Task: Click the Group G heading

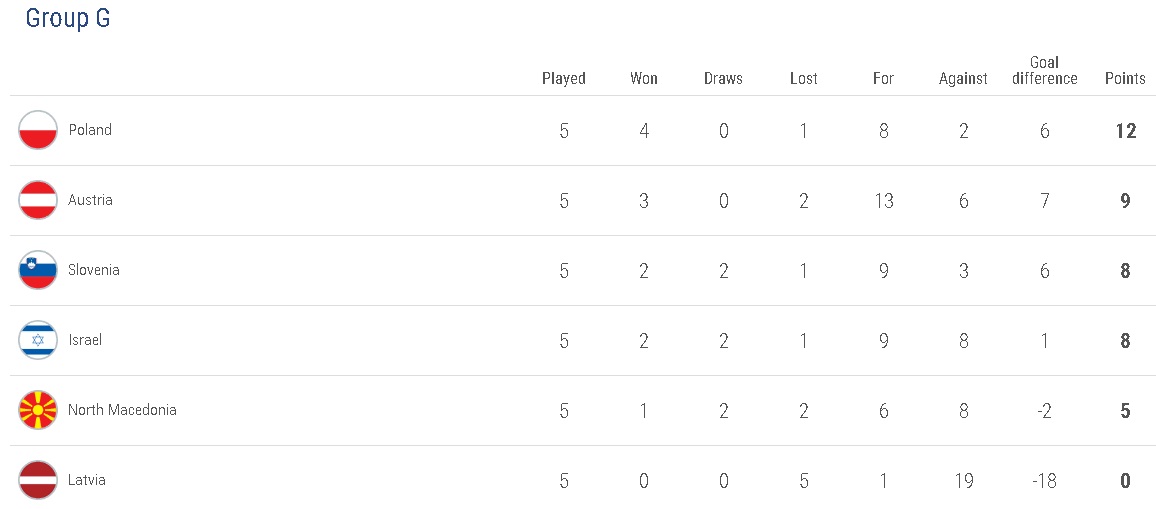Action: pyautogui.click(x=68, y=19)
